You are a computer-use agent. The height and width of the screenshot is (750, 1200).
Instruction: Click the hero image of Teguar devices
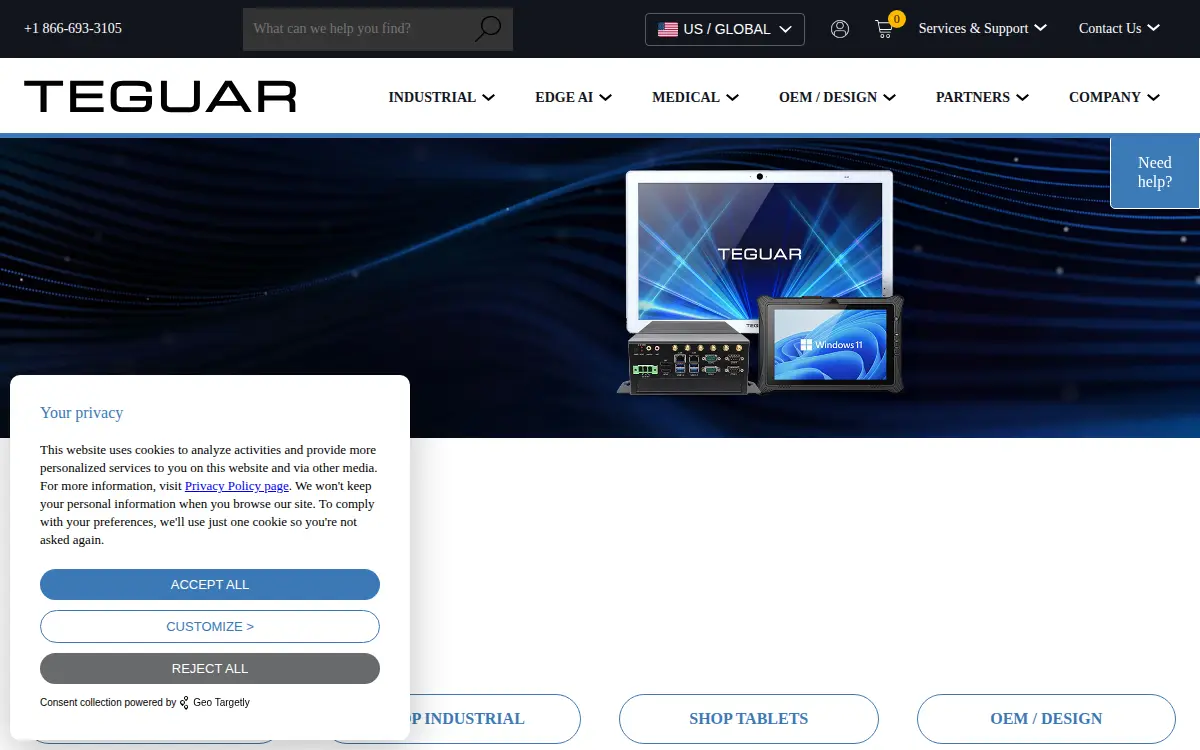coord(760,282)
